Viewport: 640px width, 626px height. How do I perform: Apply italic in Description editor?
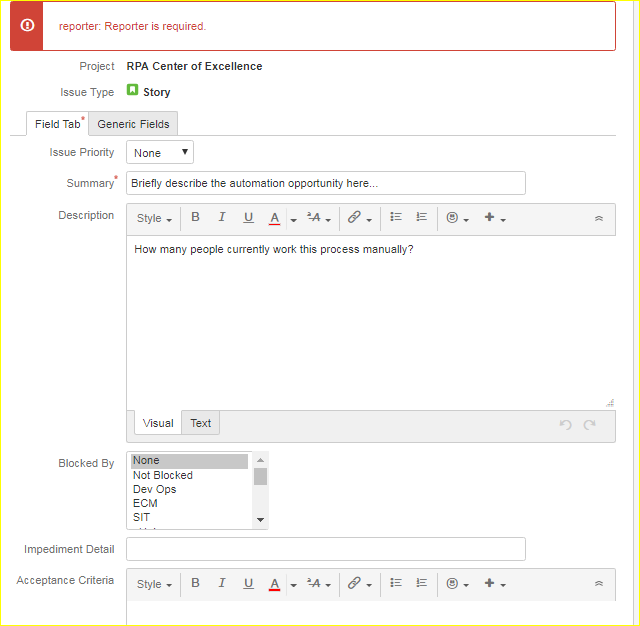(x=222, y=218)
